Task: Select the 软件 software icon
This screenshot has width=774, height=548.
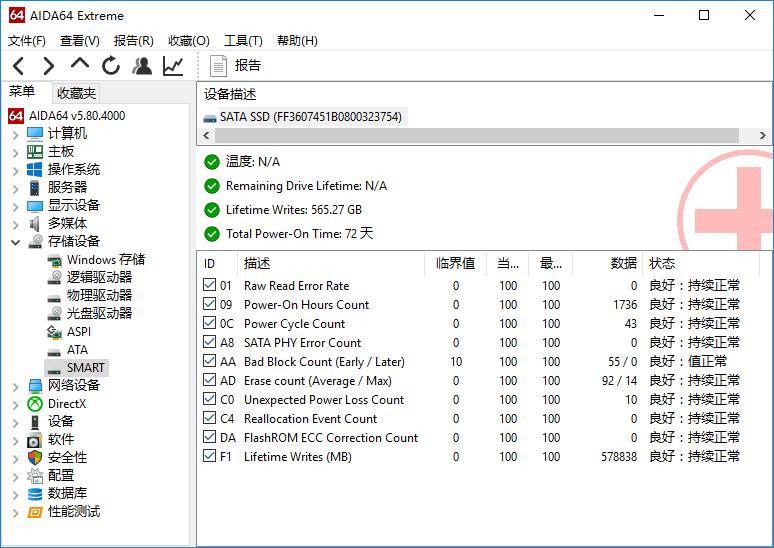Action: pyautogui.click(x=35, y=439)
